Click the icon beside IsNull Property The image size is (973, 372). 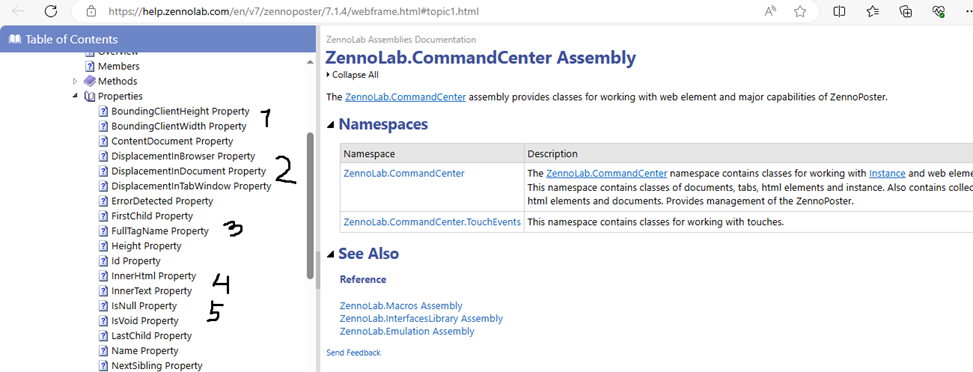pos(104,306)
